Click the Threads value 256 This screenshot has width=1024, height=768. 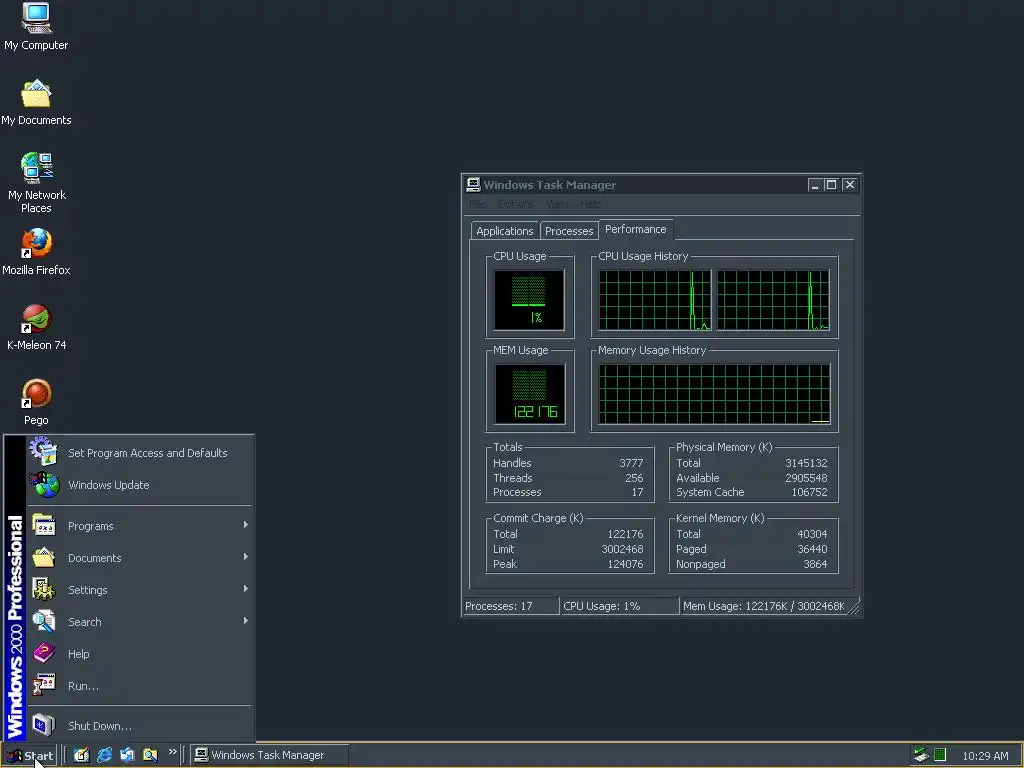coord(634,478)
